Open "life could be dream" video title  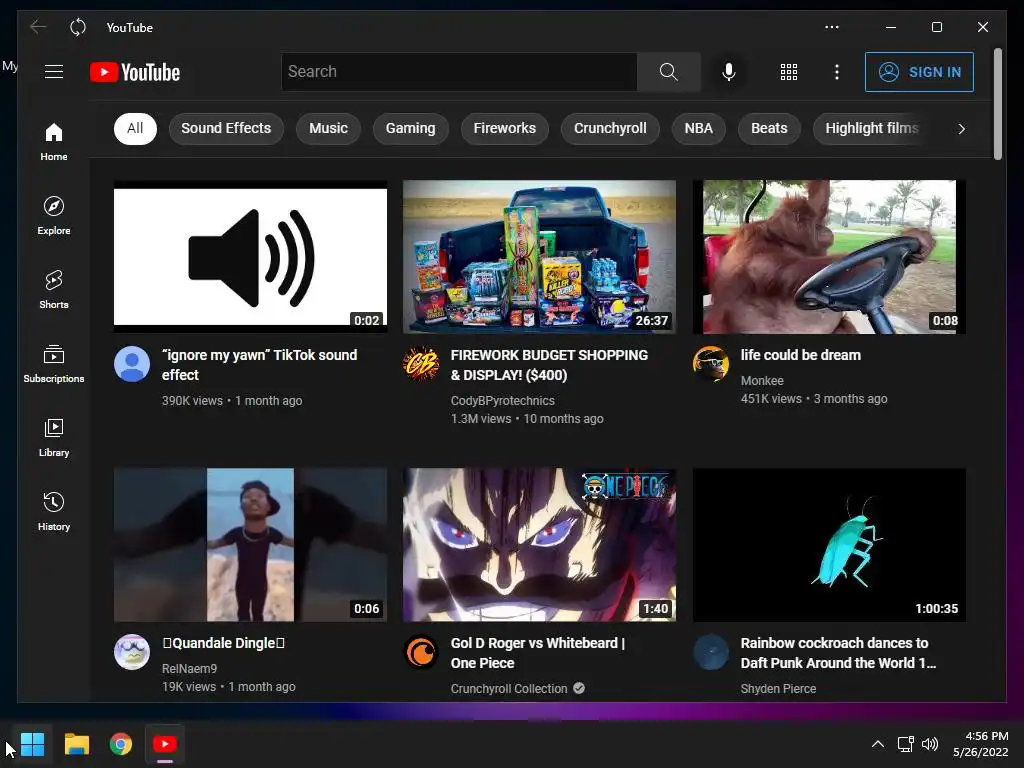pos(801,355)
